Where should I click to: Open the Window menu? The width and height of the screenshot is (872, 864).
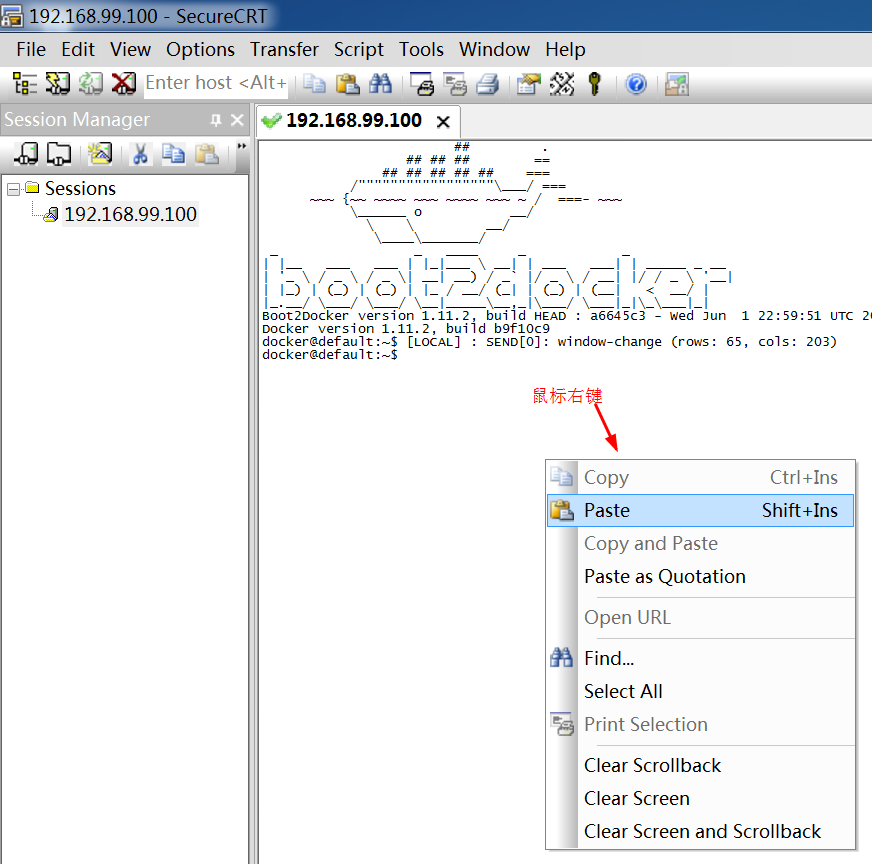[x=494, y=50]
